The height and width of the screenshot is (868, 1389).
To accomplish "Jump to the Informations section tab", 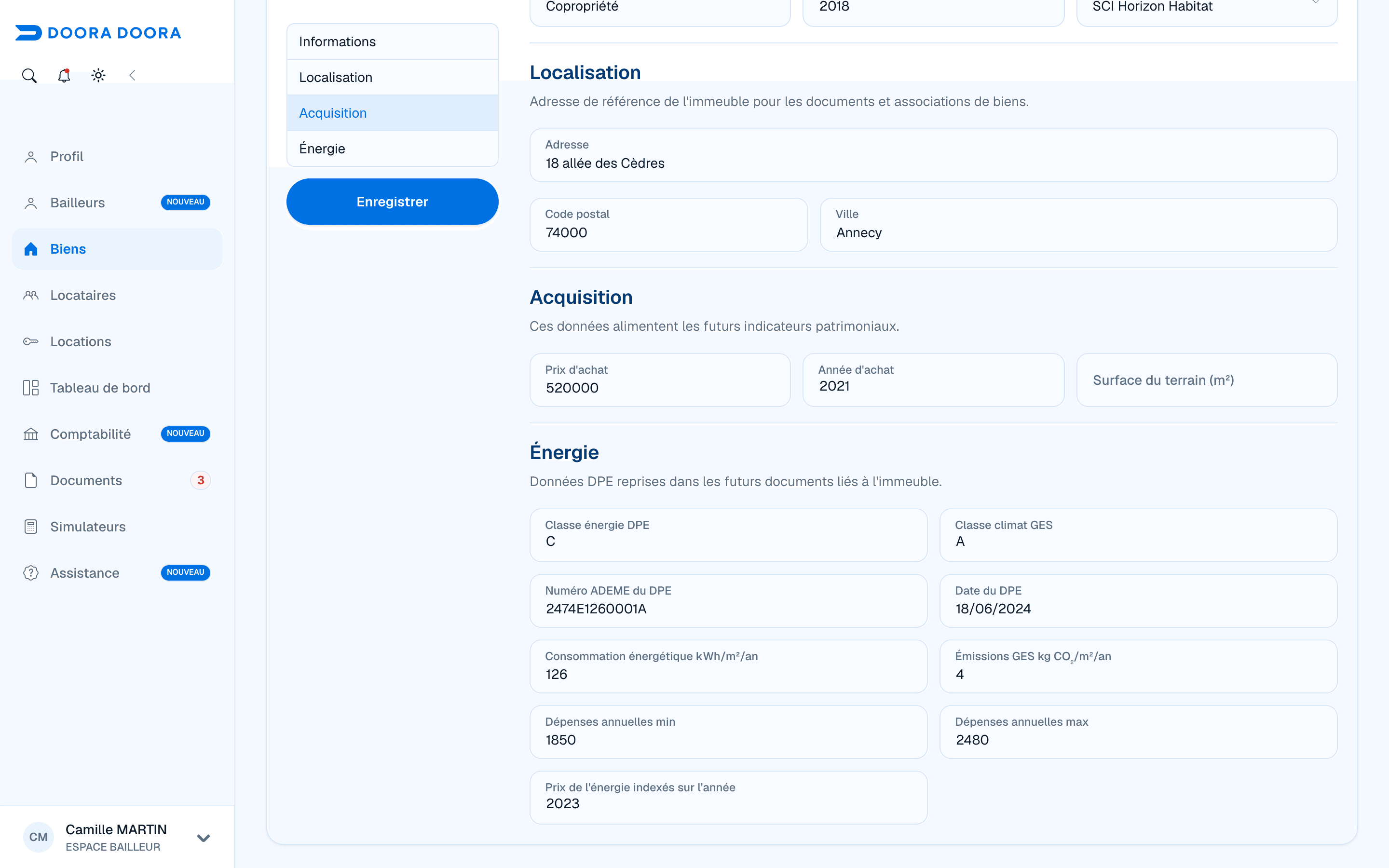I will tap(393, 42).
